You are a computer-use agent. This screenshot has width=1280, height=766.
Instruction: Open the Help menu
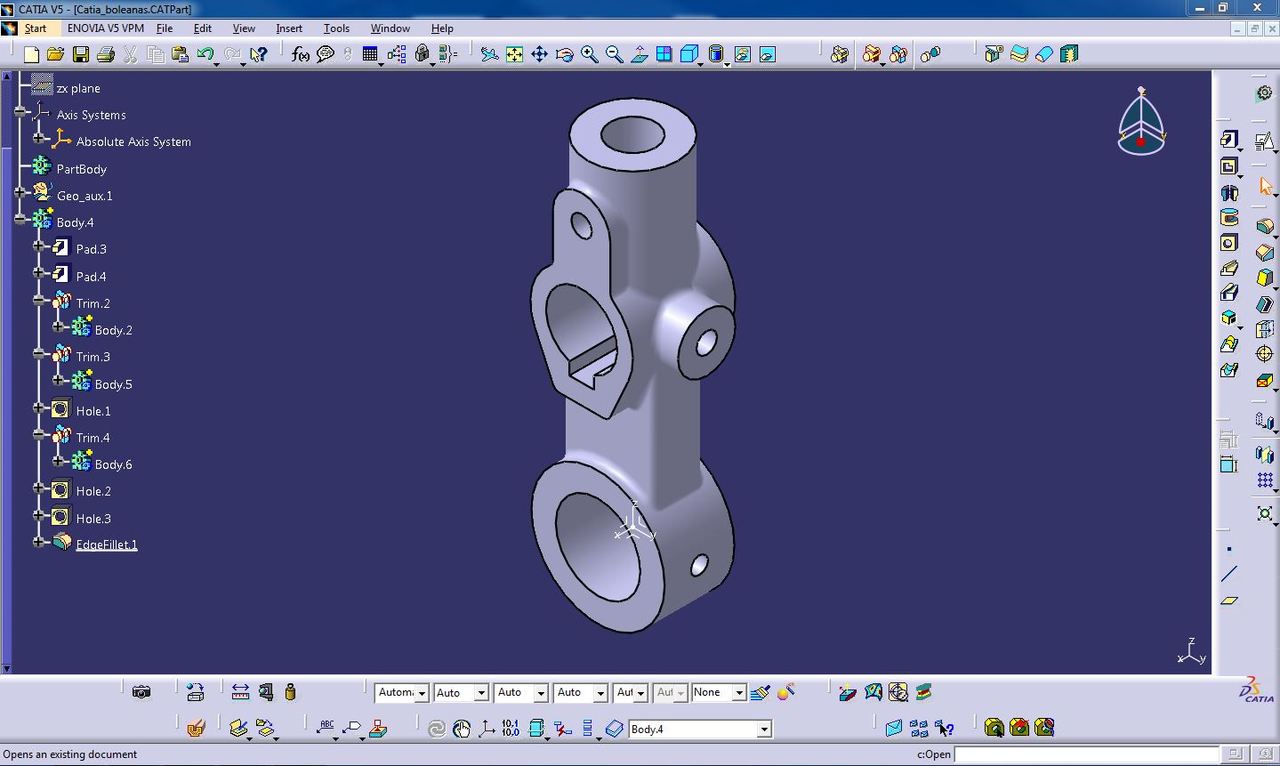[x=442, y=28]
